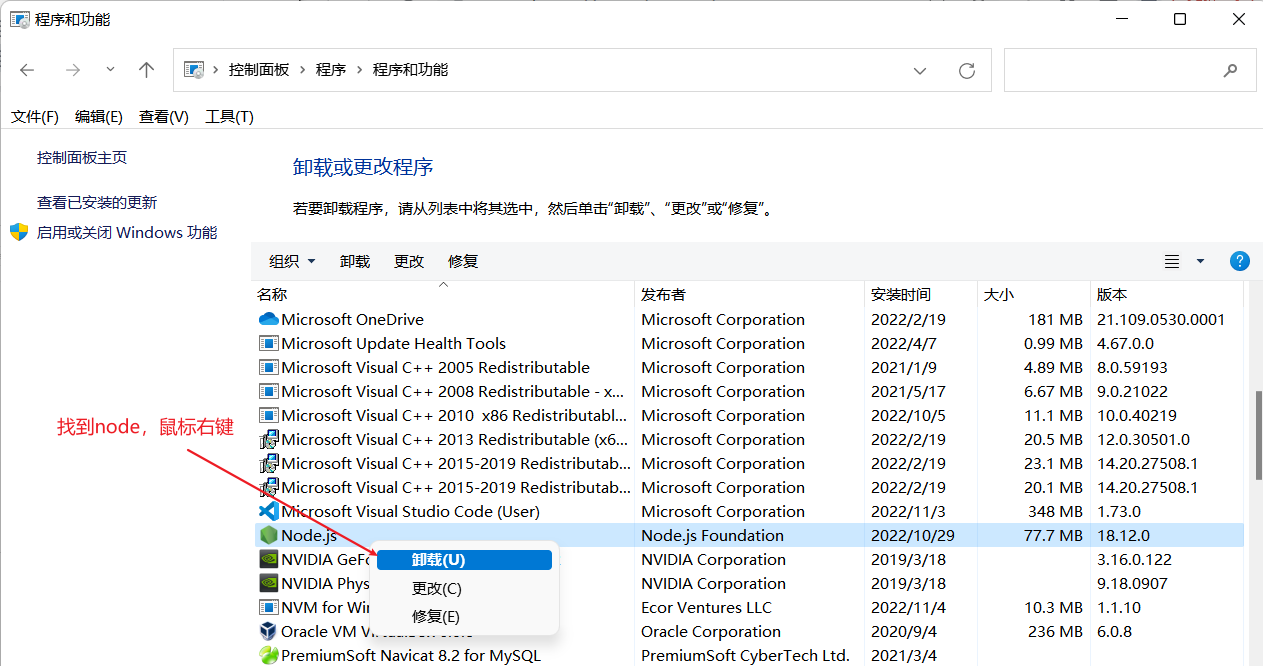
Task: Choose 更改(C) from the context menu
Action: 465,589
